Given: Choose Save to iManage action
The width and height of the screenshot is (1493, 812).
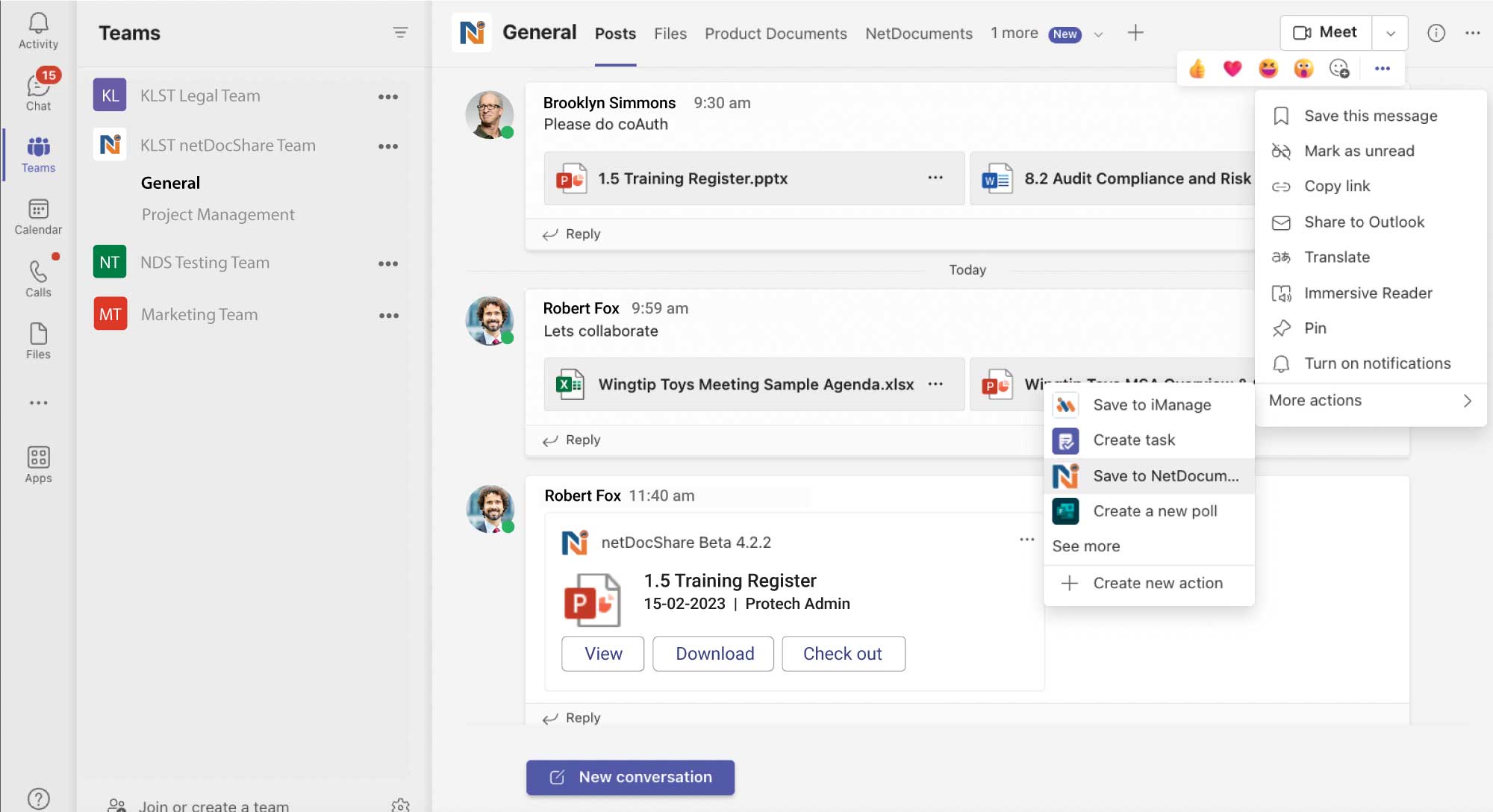Looking at the screenshot, I should 1149,405.
